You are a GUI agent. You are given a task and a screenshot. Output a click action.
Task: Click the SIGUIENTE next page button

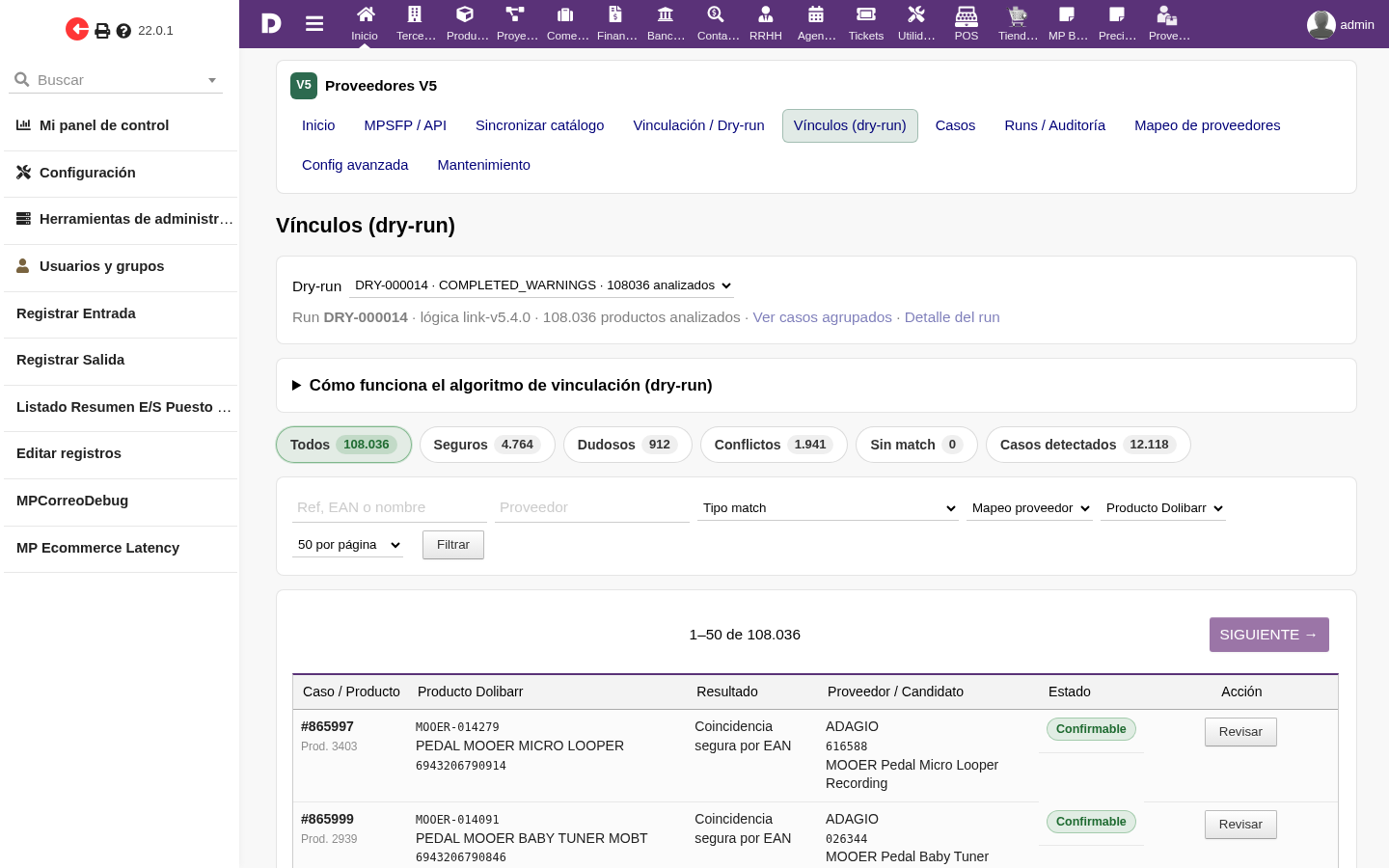pos(1269,635)
